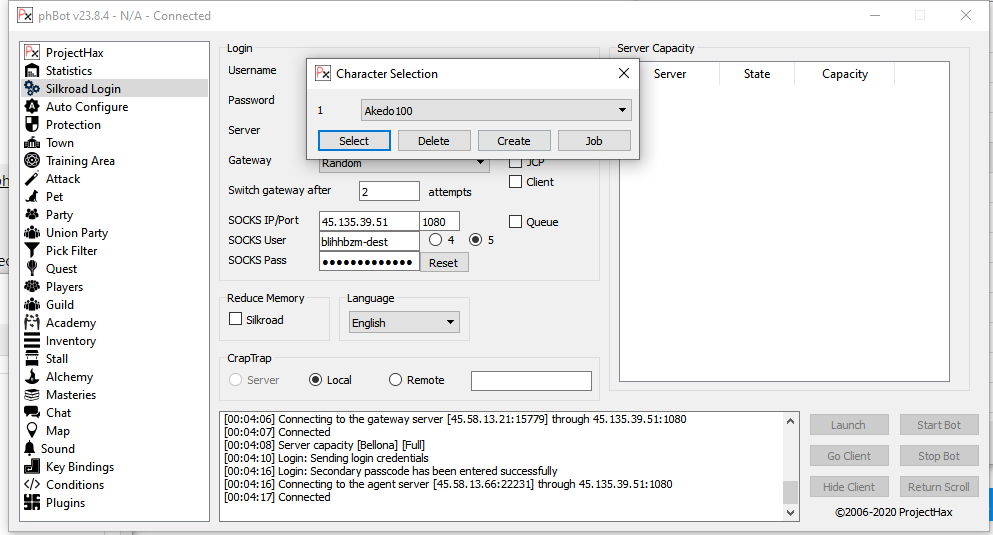Tick the Queue checkbox
This screenshot has width=993, height=535.
click(516, 222)
